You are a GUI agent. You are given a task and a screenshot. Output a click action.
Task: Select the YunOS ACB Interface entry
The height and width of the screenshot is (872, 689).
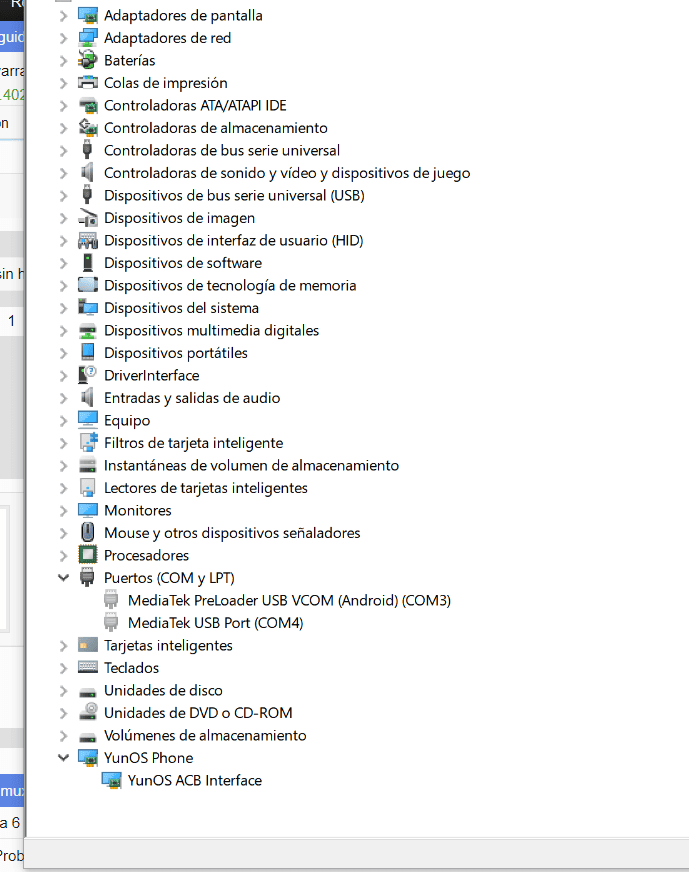[195, 780]
